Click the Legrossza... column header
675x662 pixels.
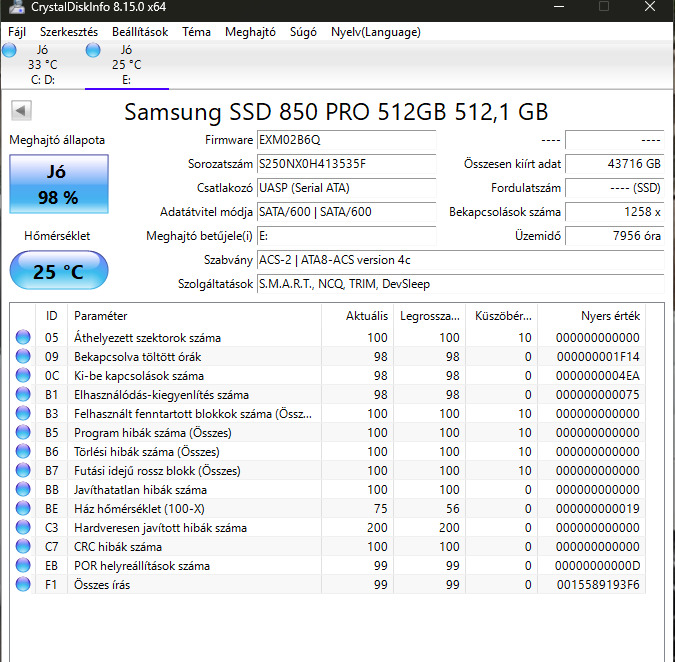click(x=430, y=316)
